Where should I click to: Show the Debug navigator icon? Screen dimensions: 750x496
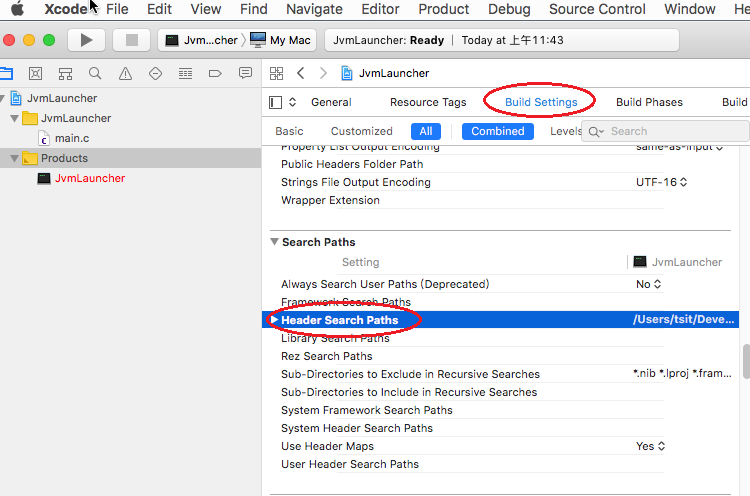185,73
